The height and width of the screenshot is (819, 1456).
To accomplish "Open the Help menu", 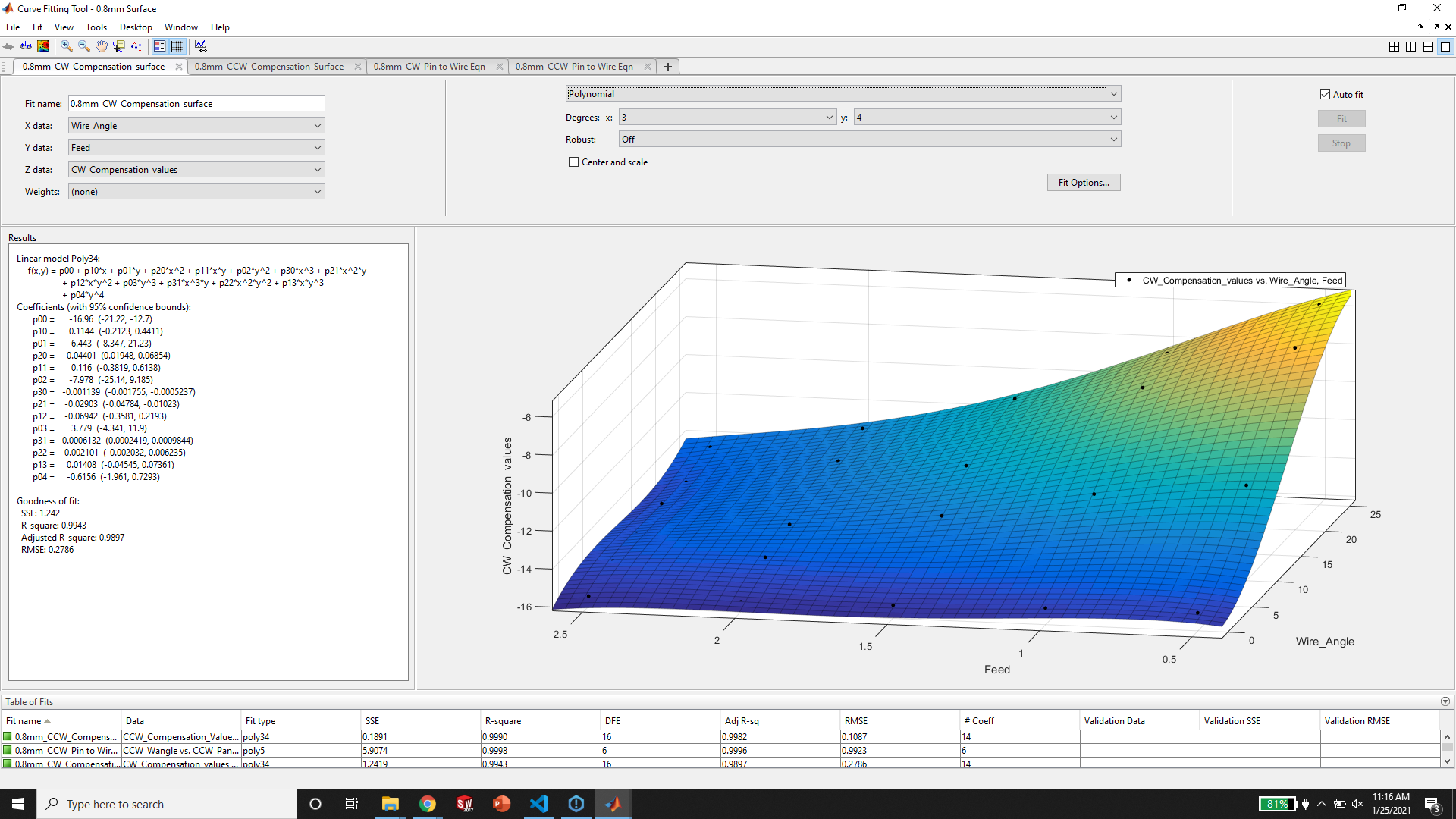I will (x=220, y=27).
